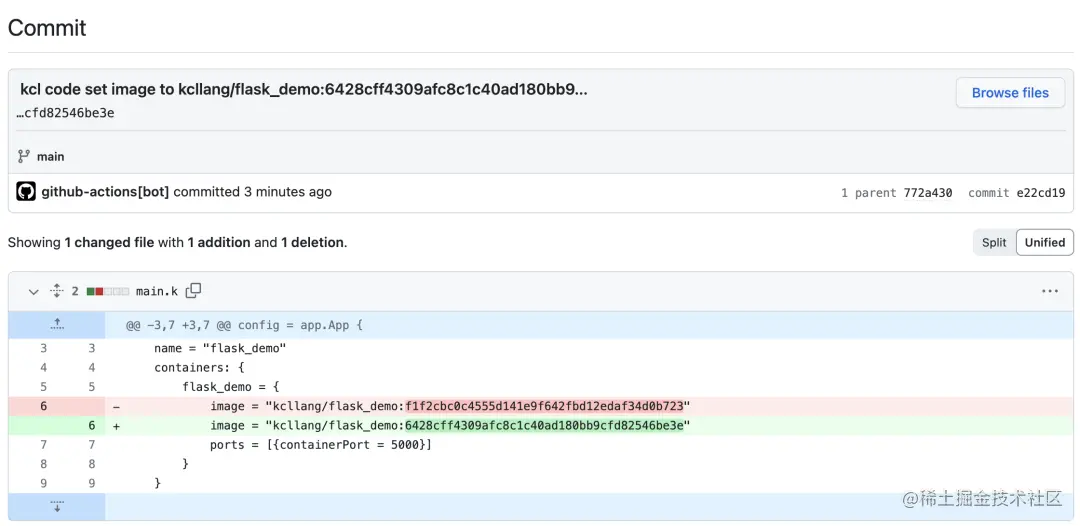Collapse the main.k file diff chevron
Image resolution: width=1080 pixels, height=526 pixels.
point(33,292)
